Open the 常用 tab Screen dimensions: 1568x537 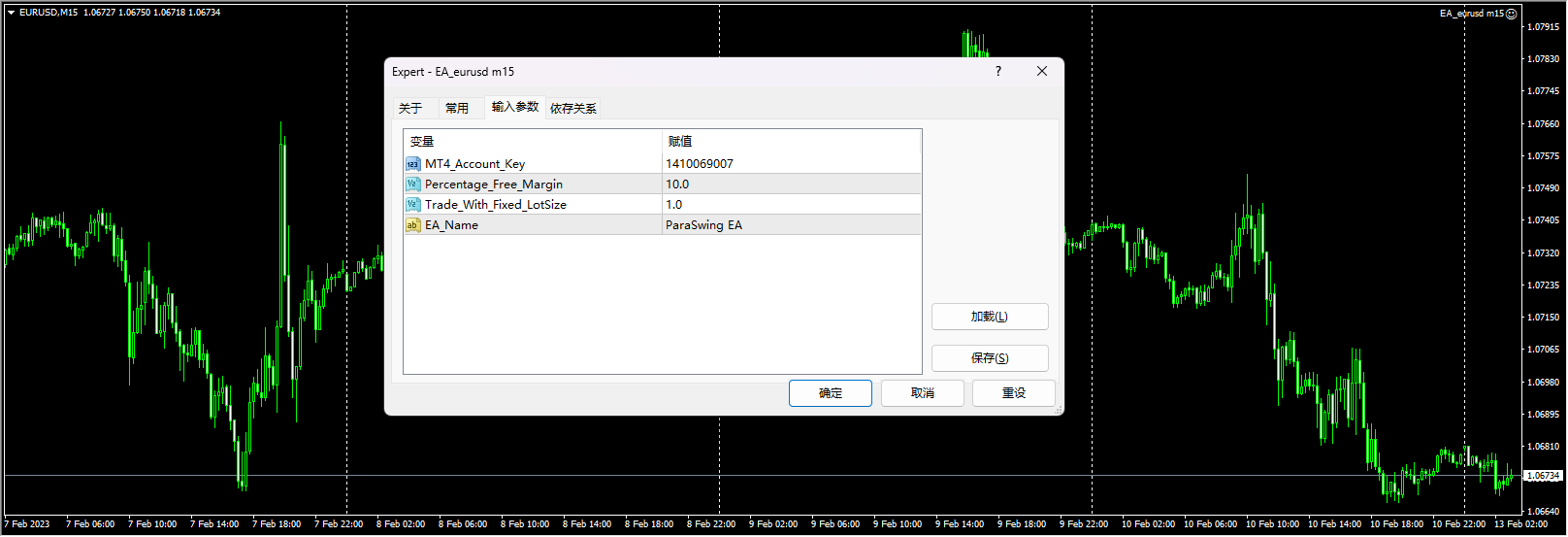[x=457, y=108]
